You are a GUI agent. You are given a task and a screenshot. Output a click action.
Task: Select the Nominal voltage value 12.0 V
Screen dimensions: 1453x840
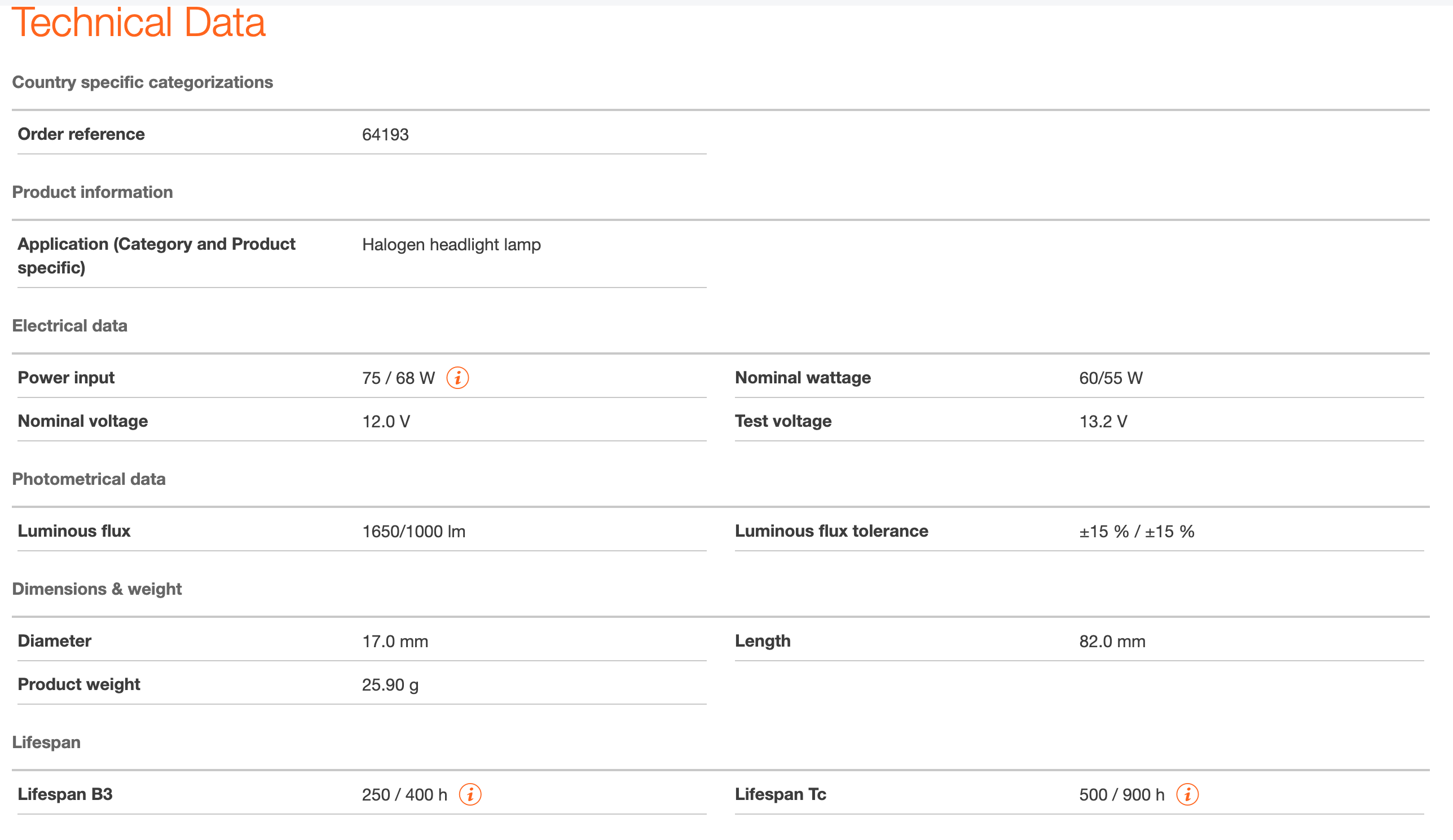click(386, 422)
